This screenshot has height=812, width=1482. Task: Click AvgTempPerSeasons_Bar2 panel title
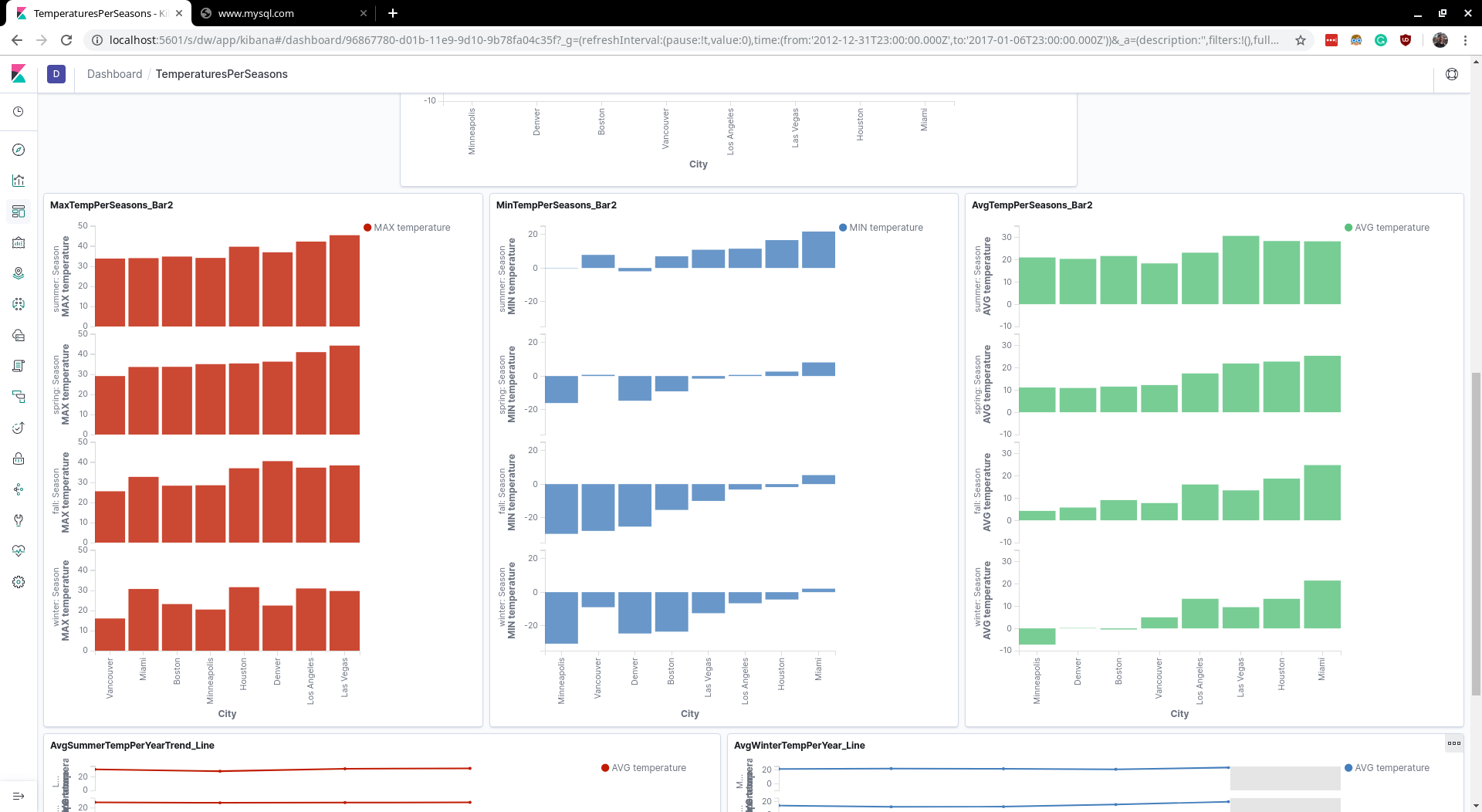[1032, 205]
